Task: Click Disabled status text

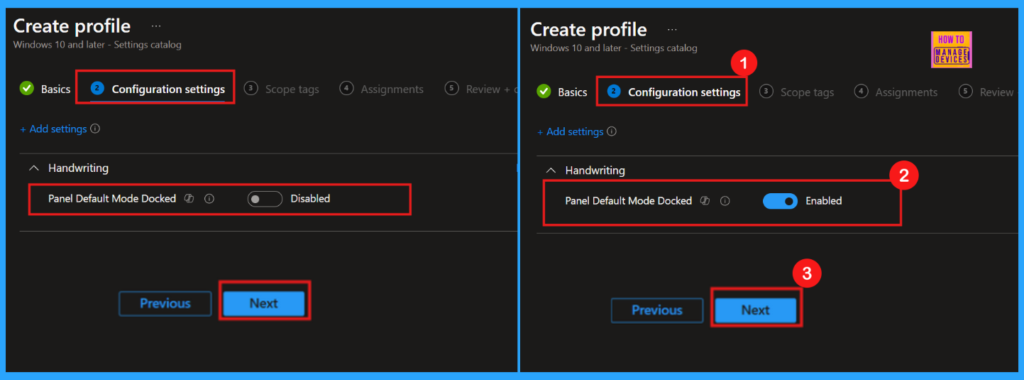Action: pos(310,198)
